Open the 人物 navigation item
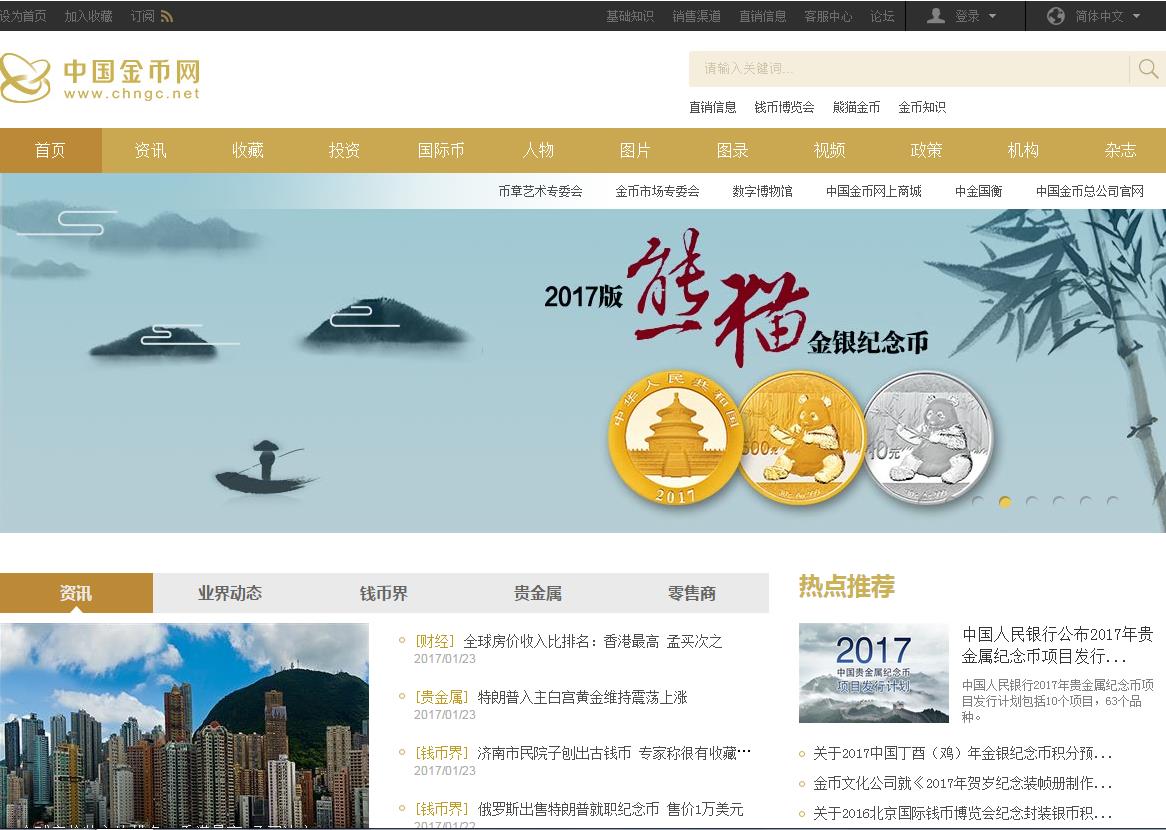 [538, 150]
